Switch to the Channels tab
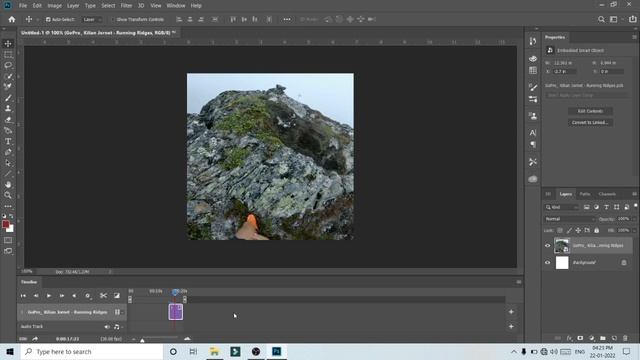 point(607,194)
